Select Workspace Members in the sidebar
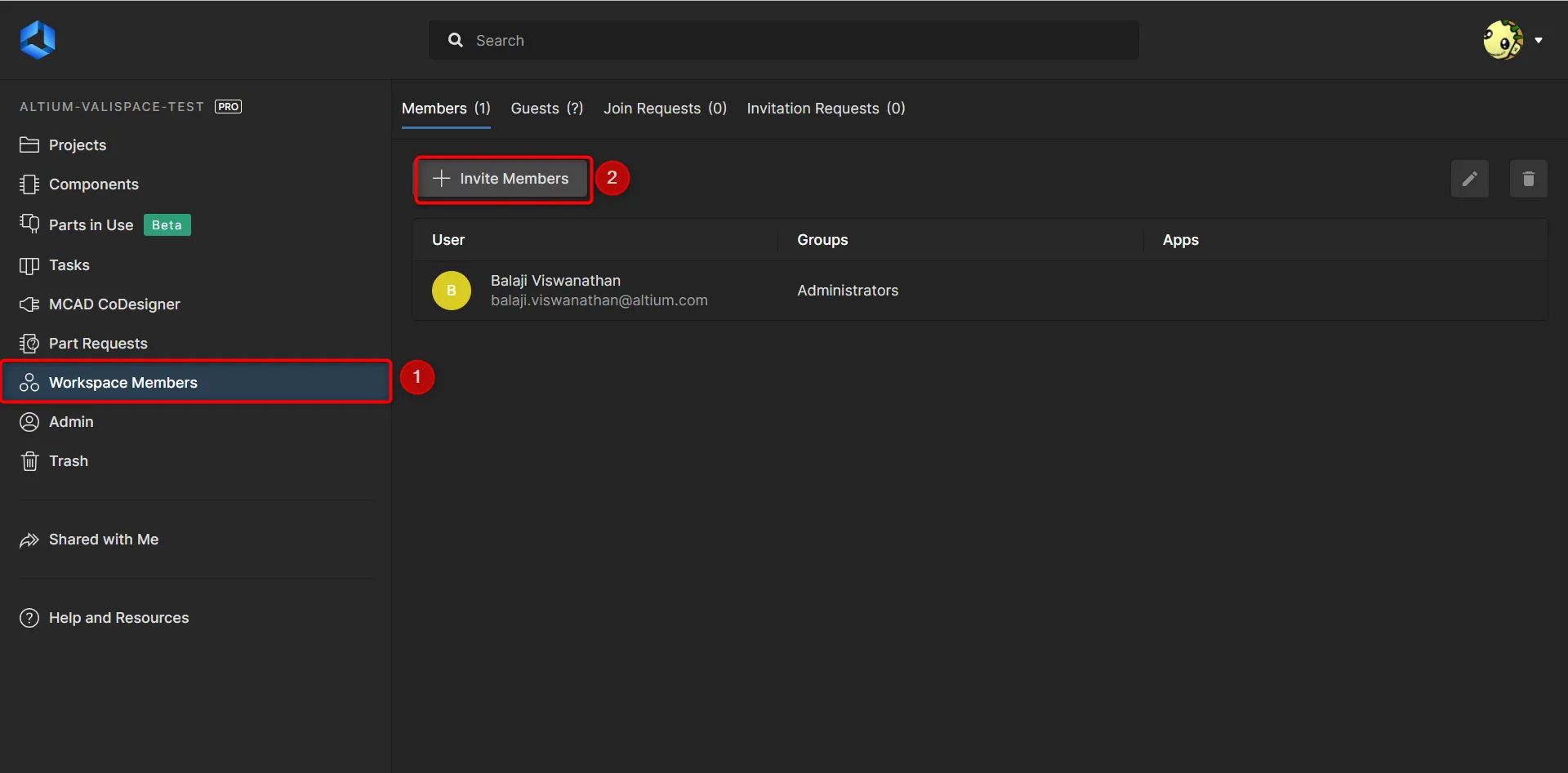Screen dimensions: 1568x773 click(196, 382)
